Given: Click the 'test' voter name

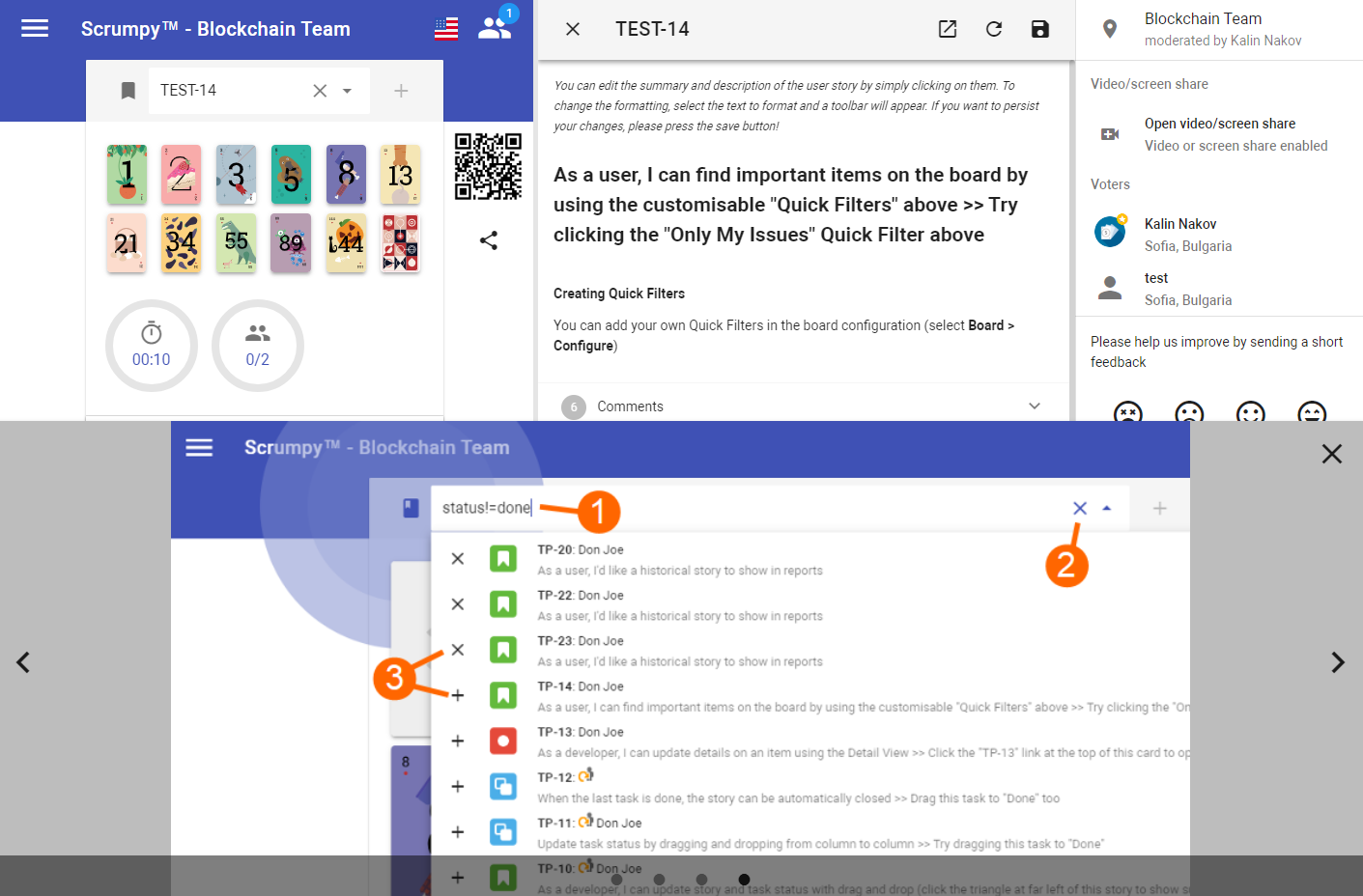Looking at the screenshot, I should click(x=1156, y=278).
